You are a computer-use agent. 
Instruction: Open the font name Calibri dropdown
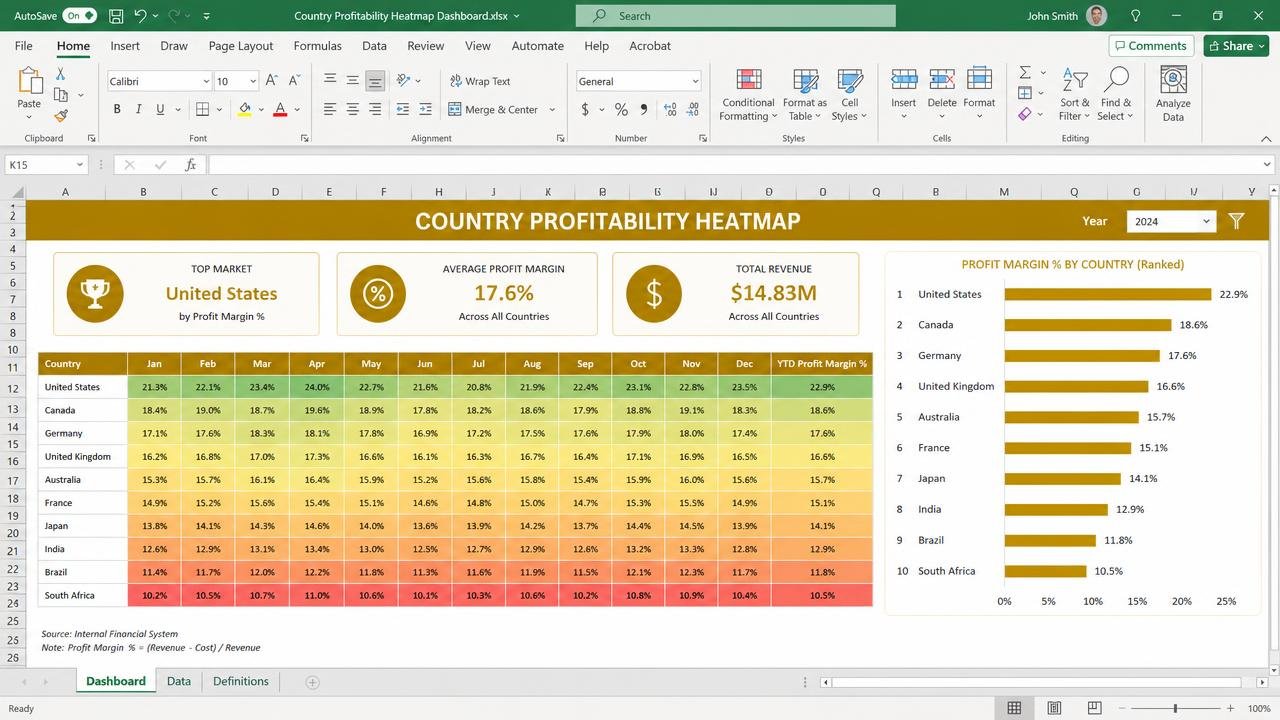point(206,81)
